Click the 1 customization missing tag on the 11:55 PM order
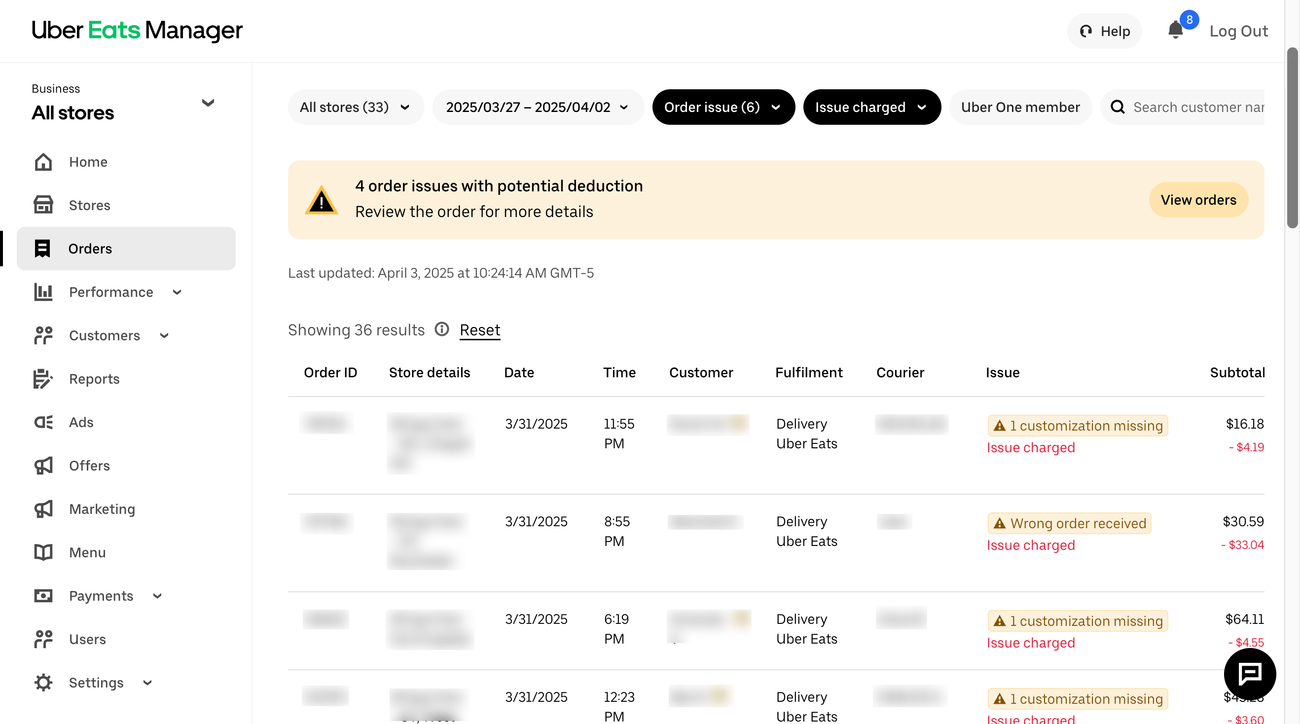This screenshot has height=724, width=1300. coord(1077,425)
